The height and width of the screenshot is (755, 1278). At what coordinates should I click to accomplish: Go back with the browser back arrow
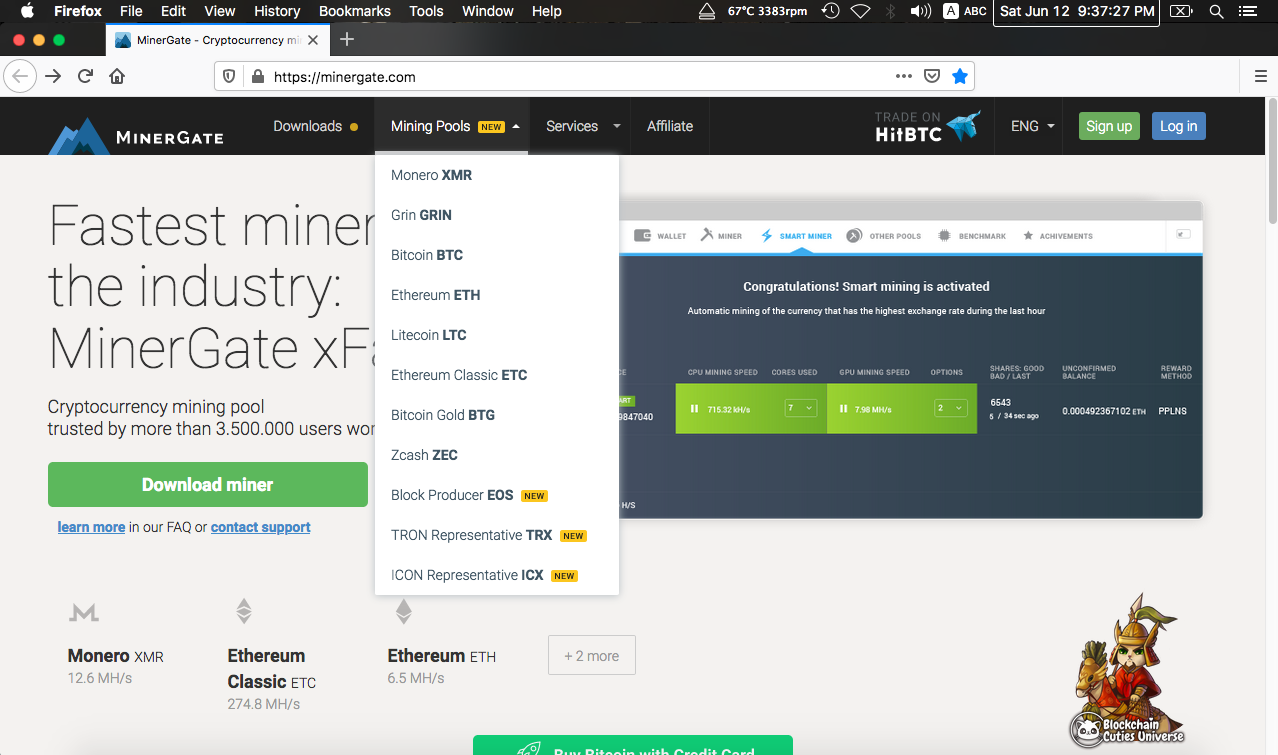[21, 76]
